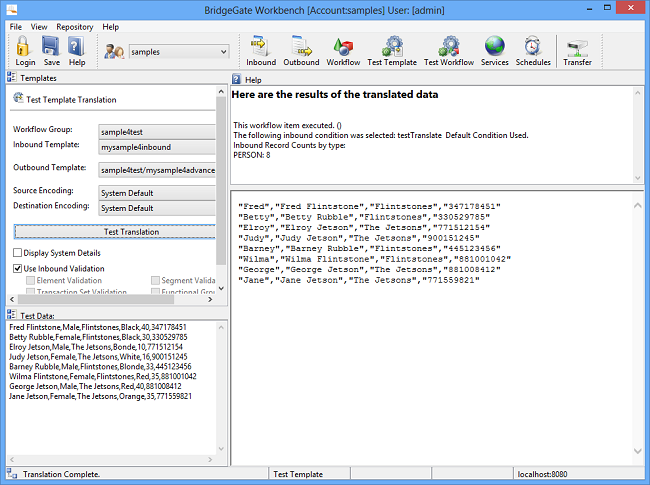The image size is (650, 485).
Task: Click the Betty Rubble test data line
Action: tap(98, 337)
